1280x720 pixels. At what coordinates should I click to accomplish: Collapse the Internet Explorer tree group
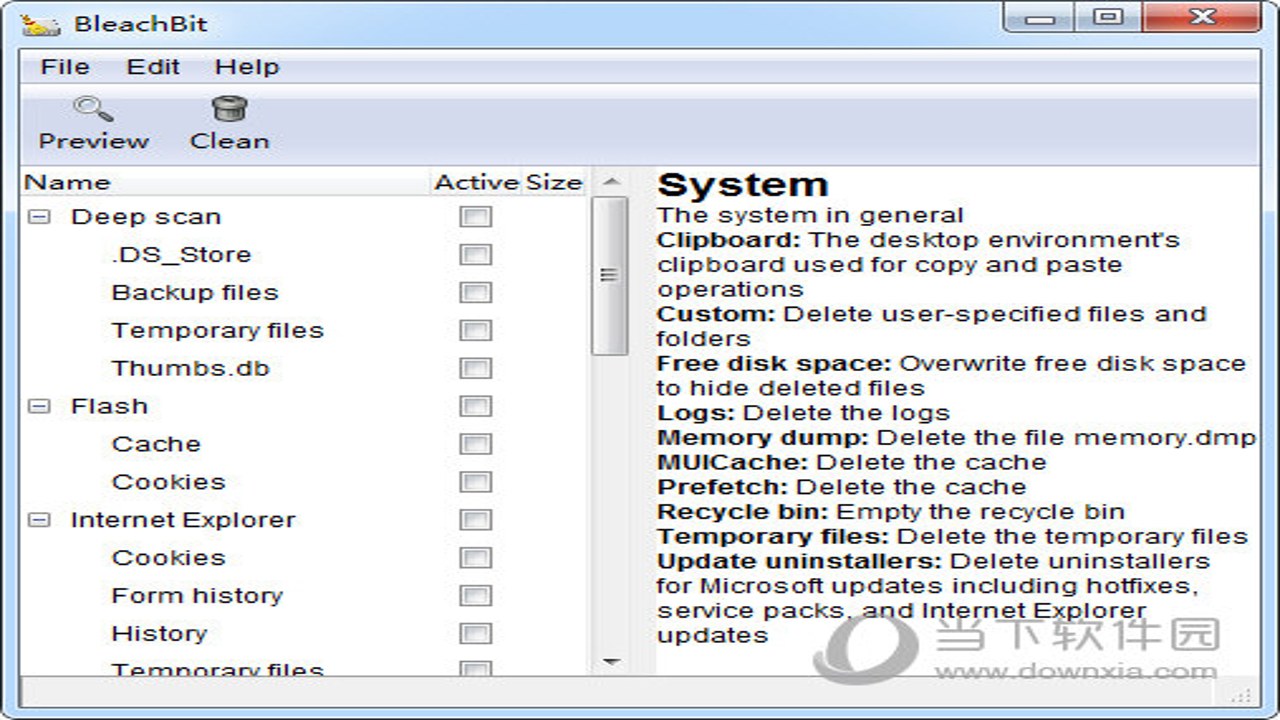pos(39,520)
